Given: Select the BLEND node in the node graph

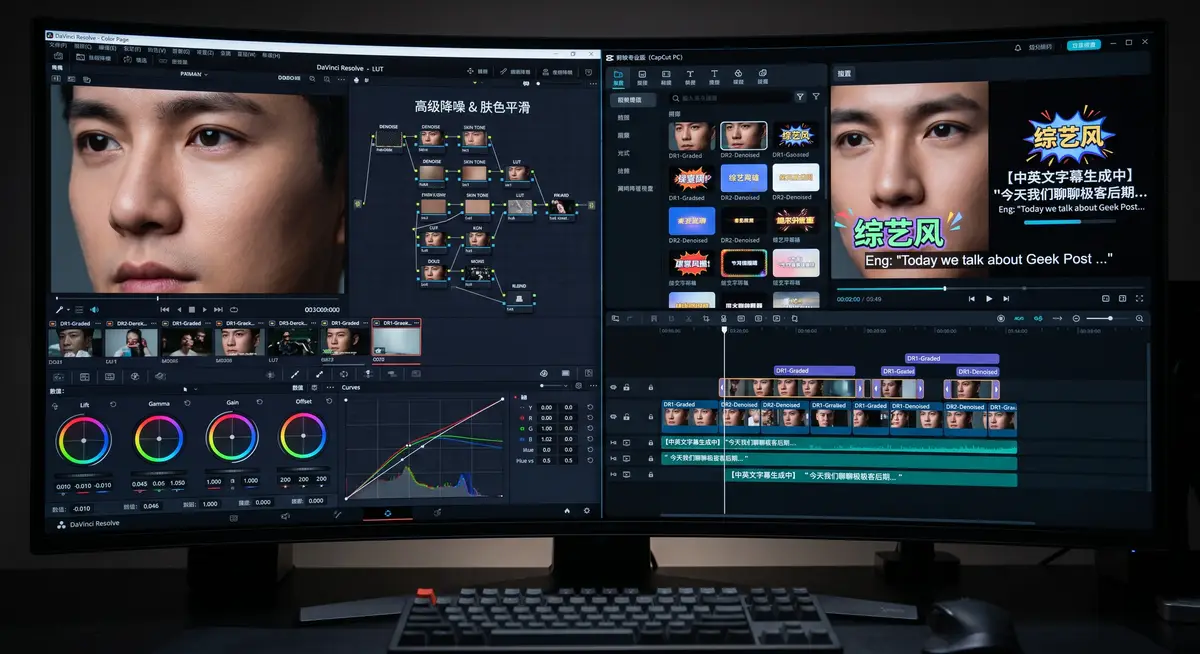Looking at the screenshot, I should point(518,300).
